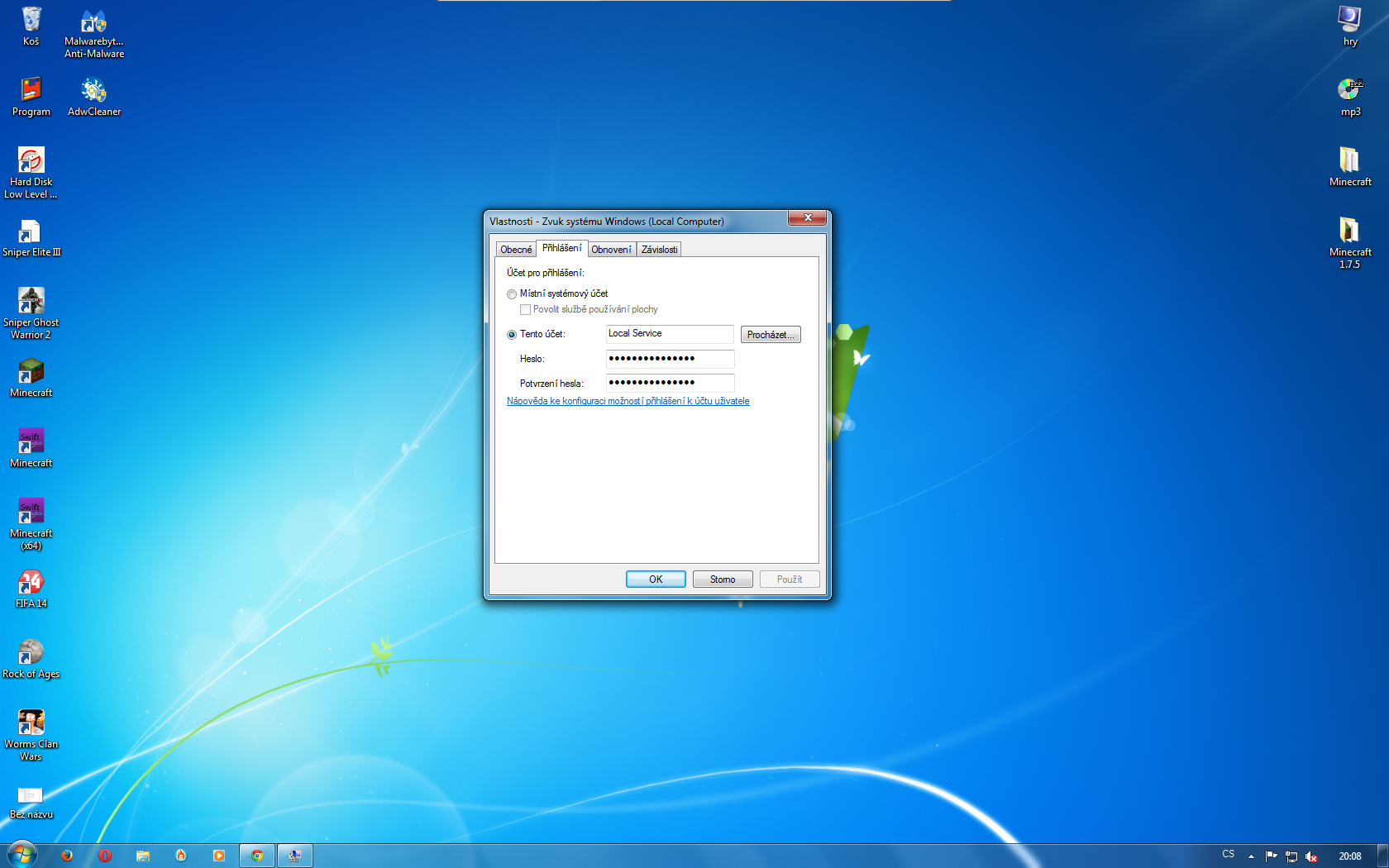1389x868 pixels.
Task: Open the Závislosti tab
Action: (659, 250)
